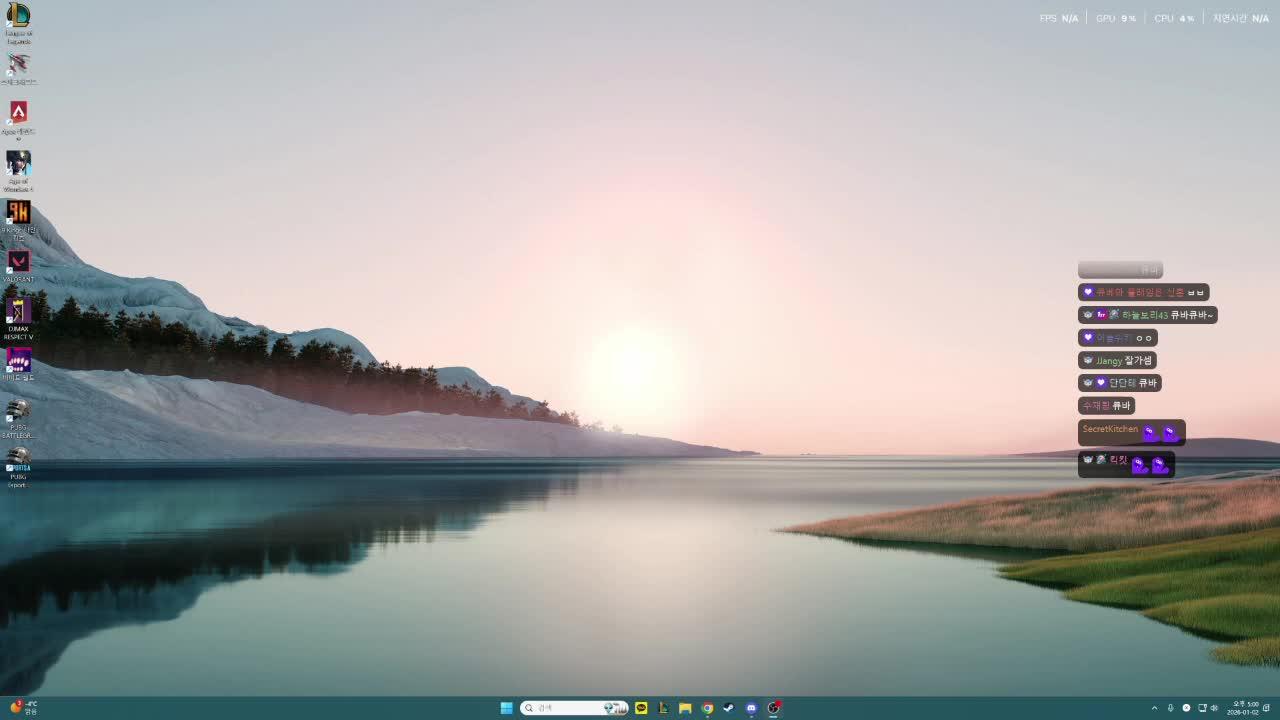Open the Age of Wonders 4 shortcut

[x=18, y=163]
